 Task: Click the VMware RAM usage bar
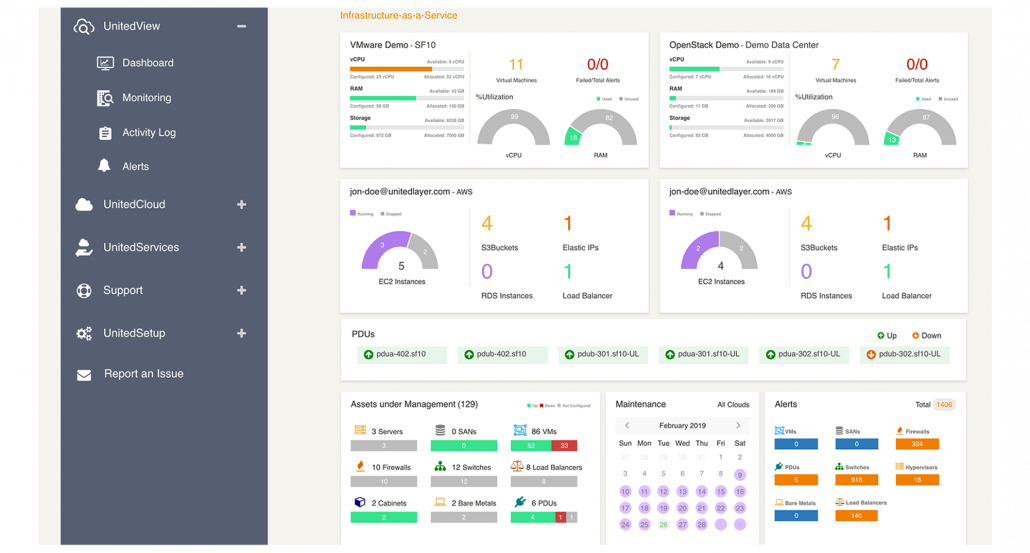pyautogui.click(x=407, y=98)
